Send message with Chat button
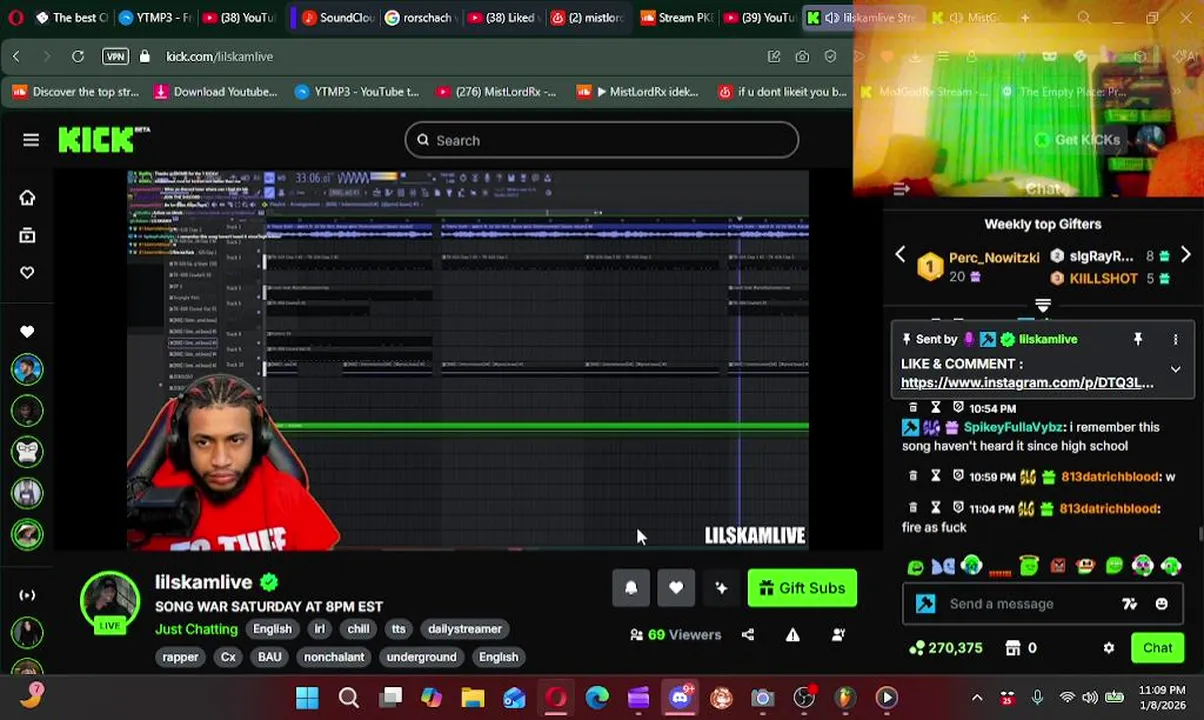 tap(1157, 648)
